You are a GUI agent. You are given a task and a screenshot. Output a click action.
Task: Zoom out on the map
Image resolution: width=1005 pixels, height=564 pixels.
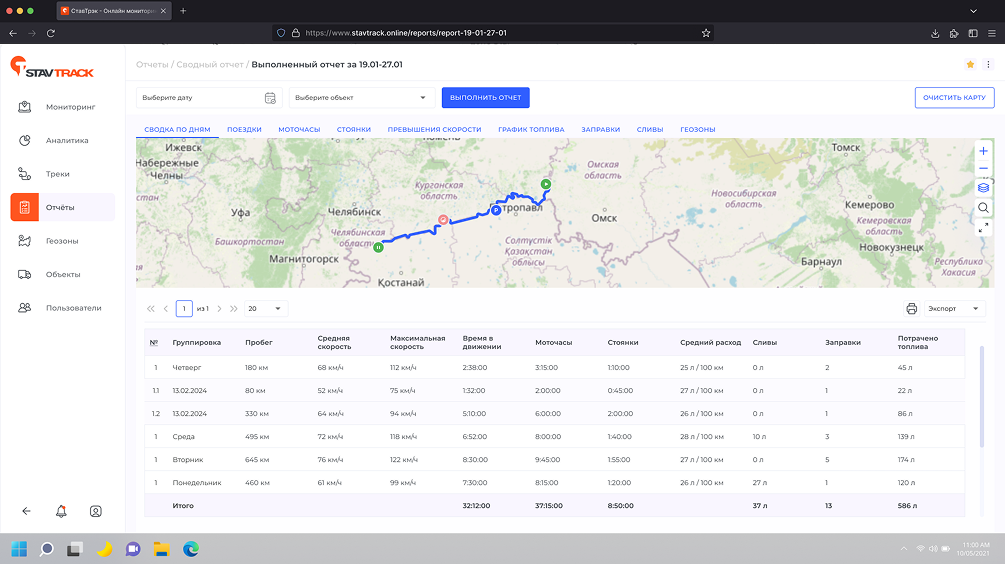983,169
